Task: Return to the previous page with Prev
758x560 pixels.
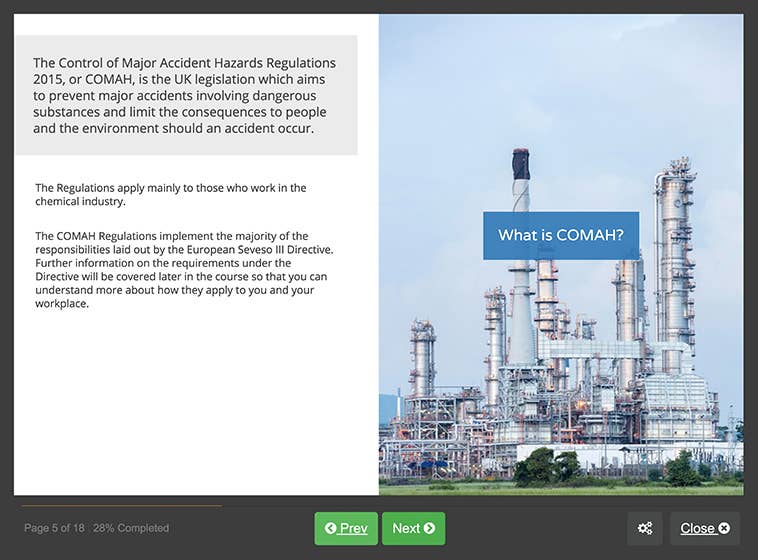Action: (346, 528)
